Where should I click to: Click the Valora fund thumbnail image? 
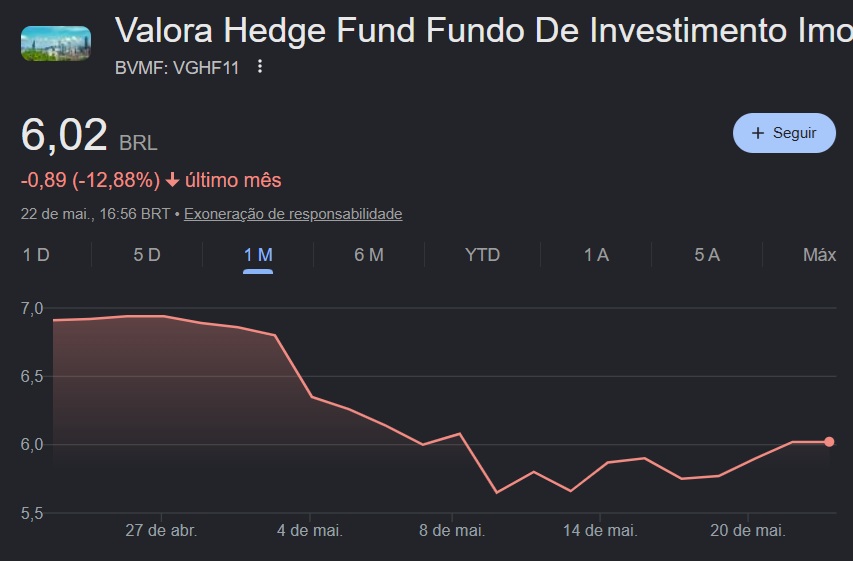pyautogui.click(x=56, y=43)
